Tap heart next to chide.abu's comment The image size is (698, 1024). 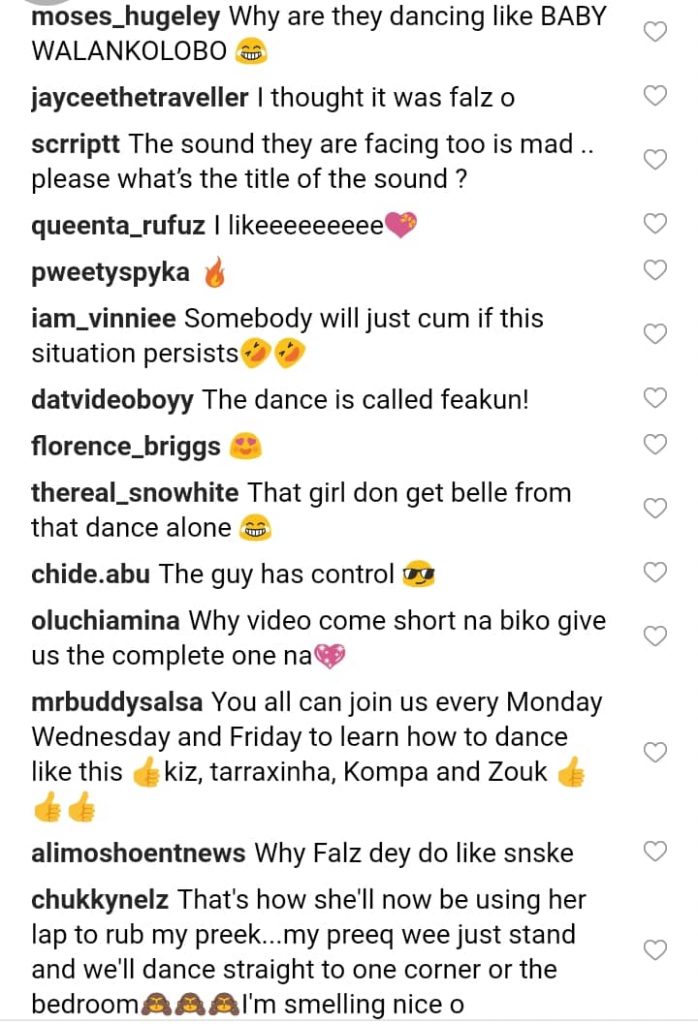(x=654, y=572)
